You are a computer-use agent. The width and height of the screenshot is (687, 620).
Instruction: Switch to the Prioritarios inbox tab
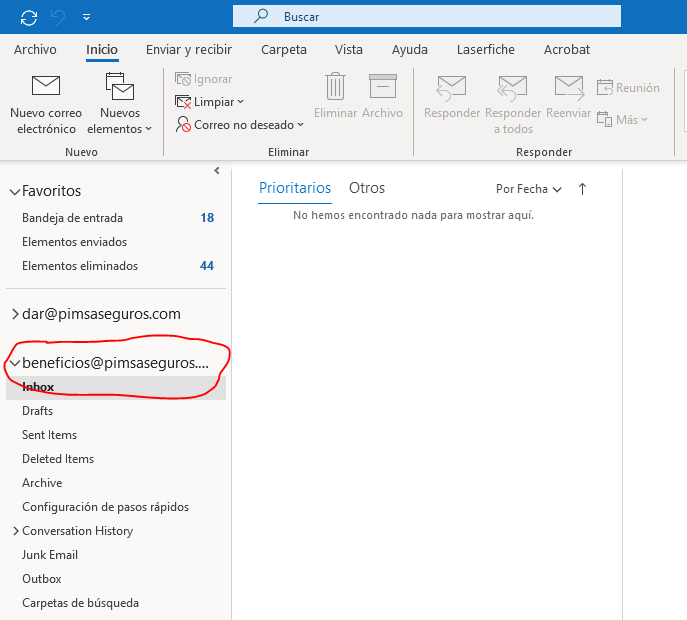[295, 188]
